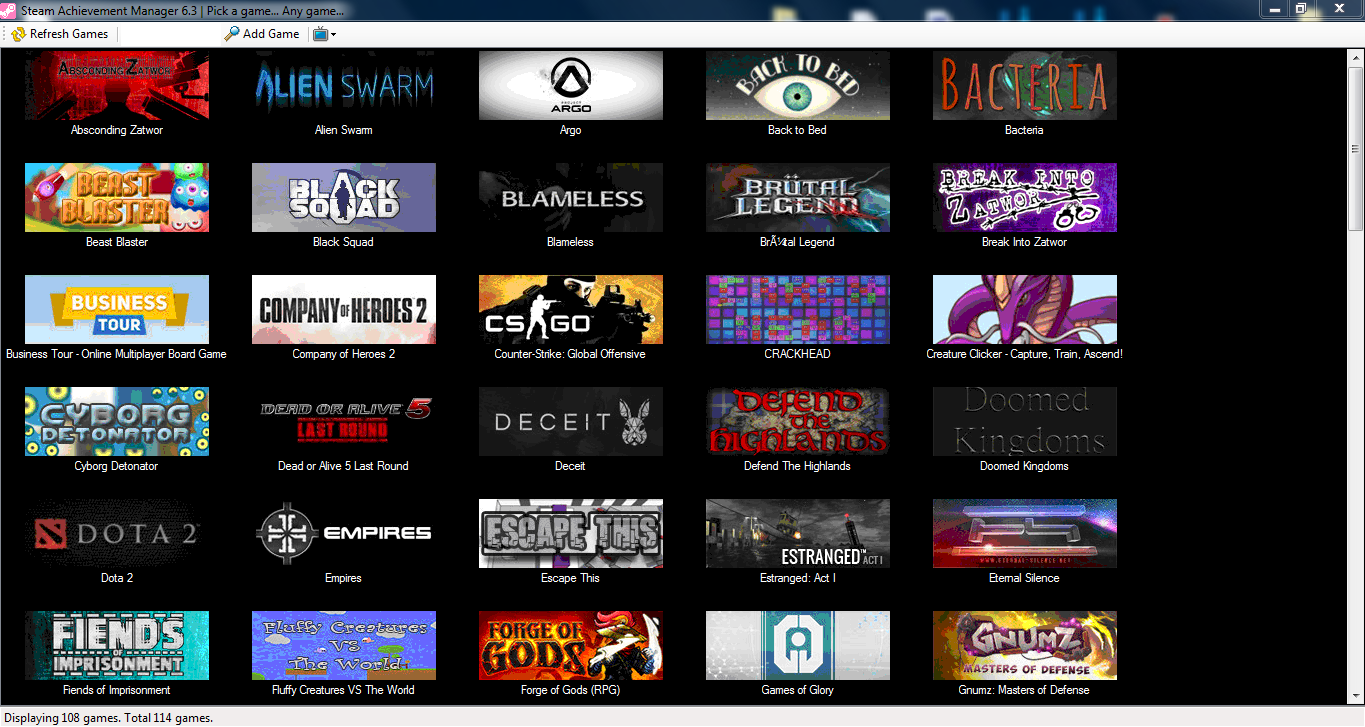Open Counter-Strike: Global Offensive achievements
The image size is (1365, 727).
[x=570, y=309]
